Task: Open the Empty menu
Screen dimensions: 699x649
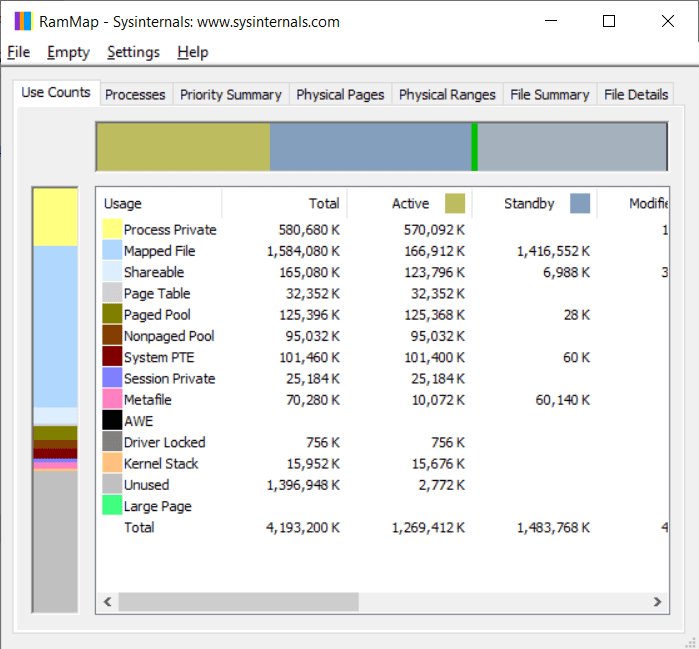Action: [68, 52]
